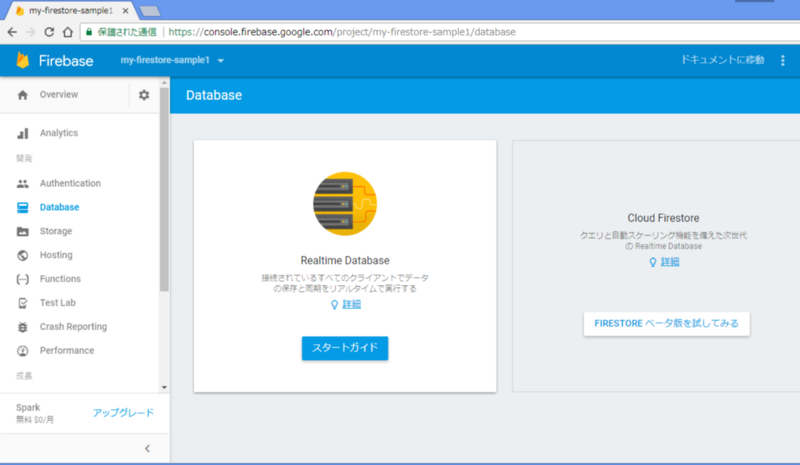The height and width of the screenshot is (465, 800).
Task: Click the Storage folder icon
Action: click(22, 231)
